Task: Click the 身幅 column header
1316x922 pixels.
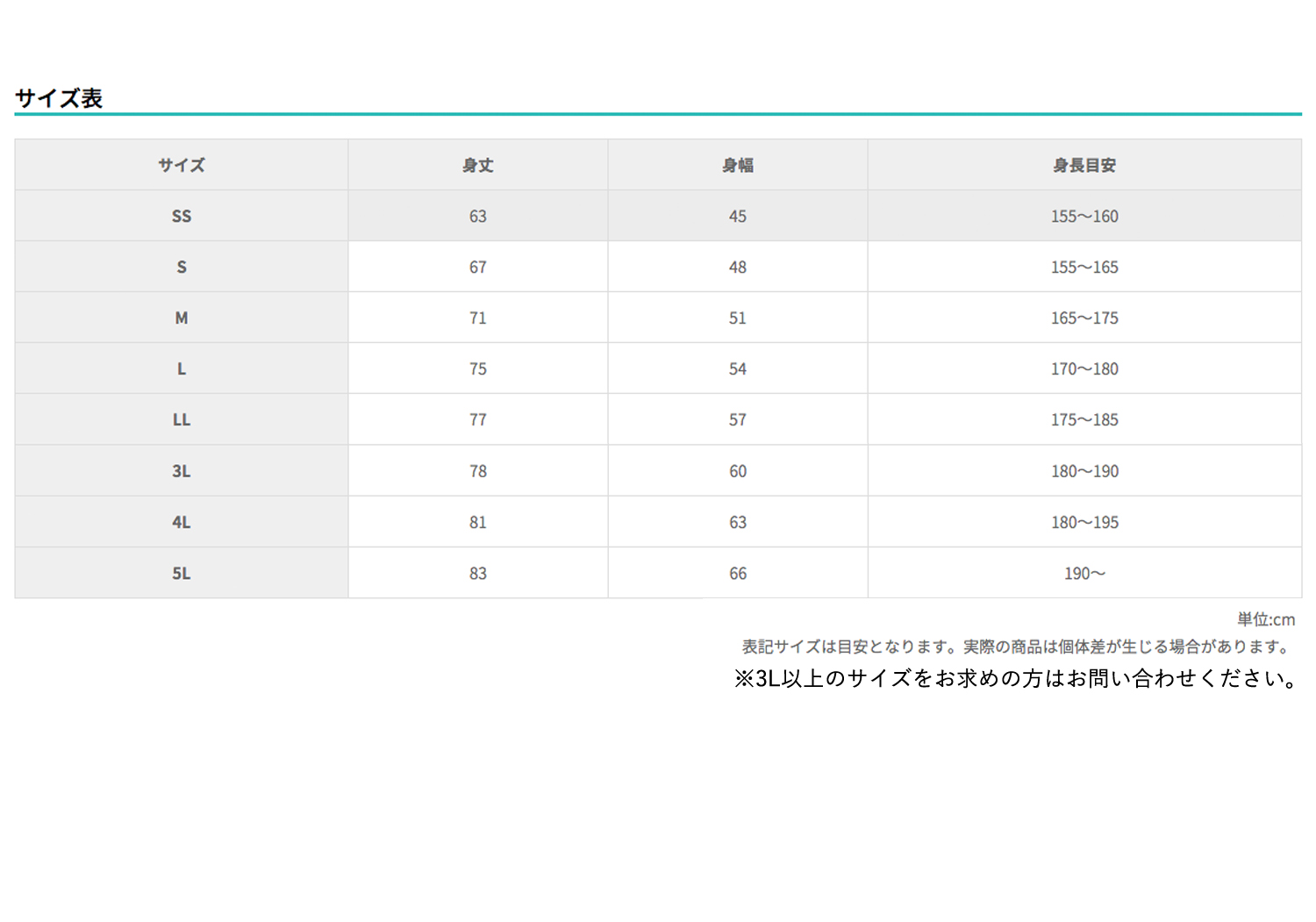Action: coord(737,165)
